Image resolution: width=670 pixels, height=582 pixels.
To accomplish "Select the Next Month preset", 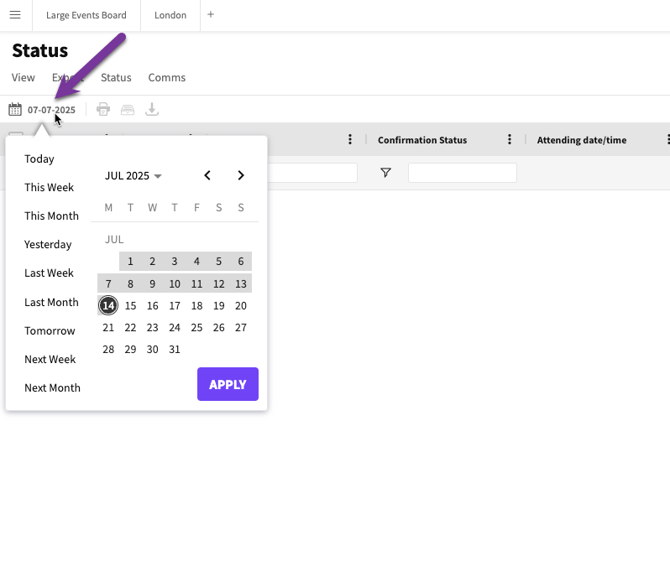I will (53, 388).
